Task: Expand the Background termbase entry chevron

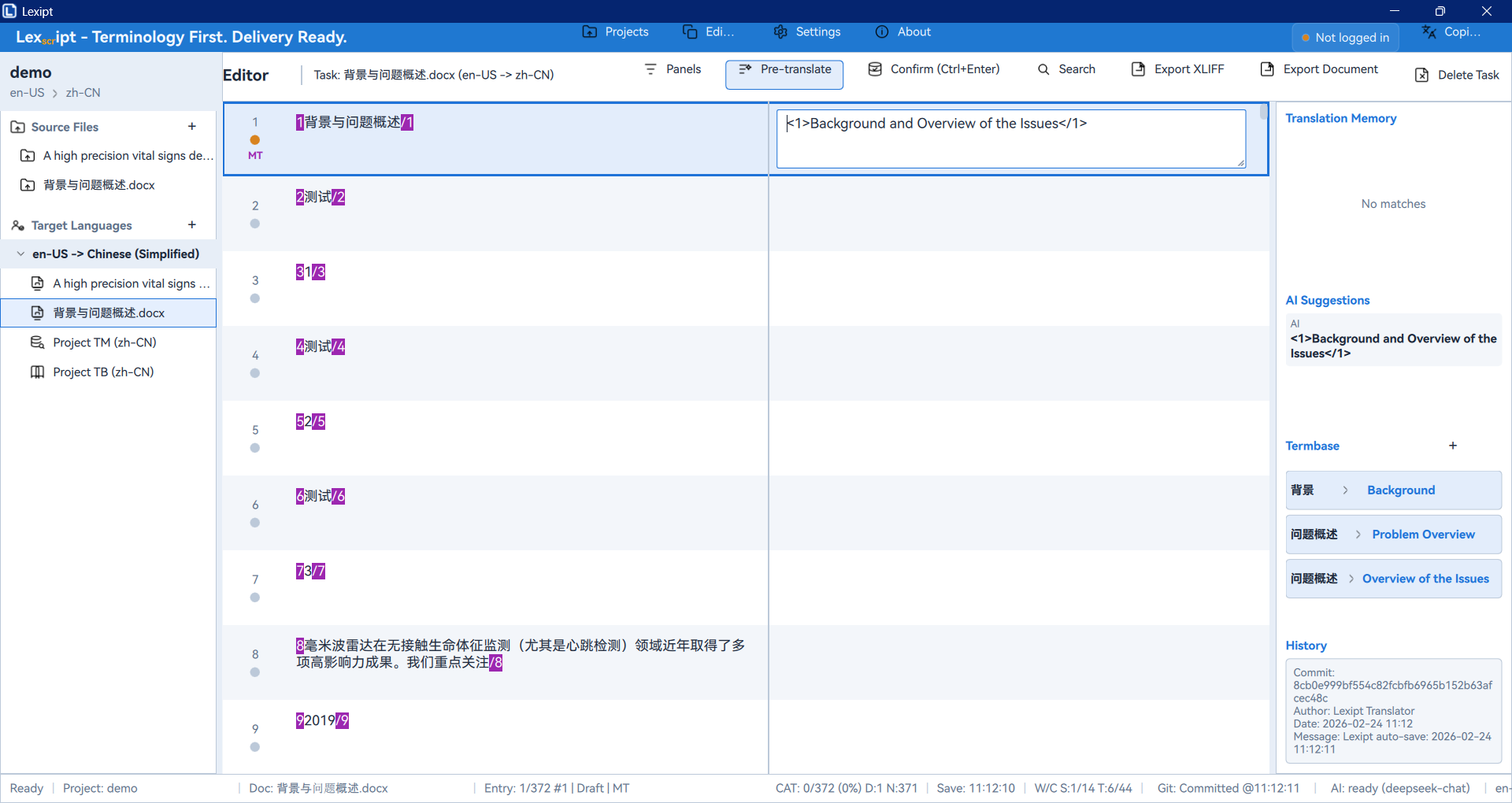Action: [1345, 490]
